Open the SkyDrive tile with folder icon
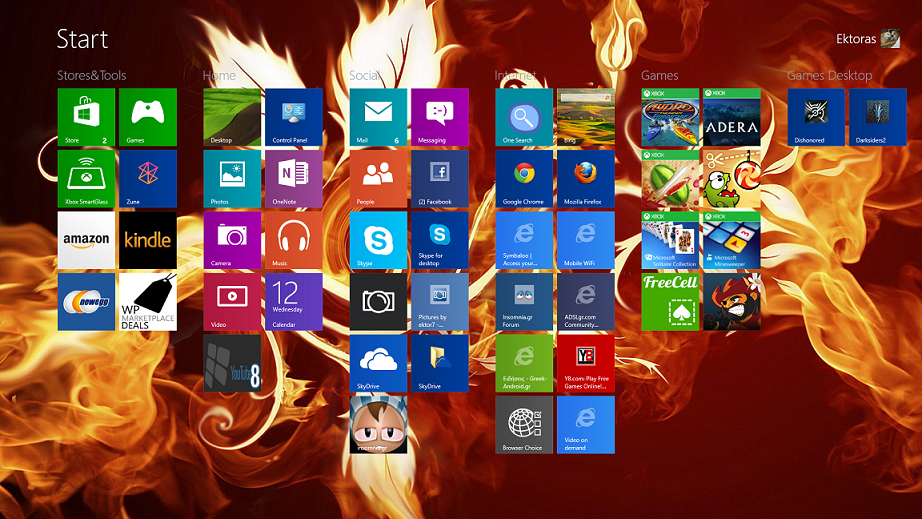 440,363
